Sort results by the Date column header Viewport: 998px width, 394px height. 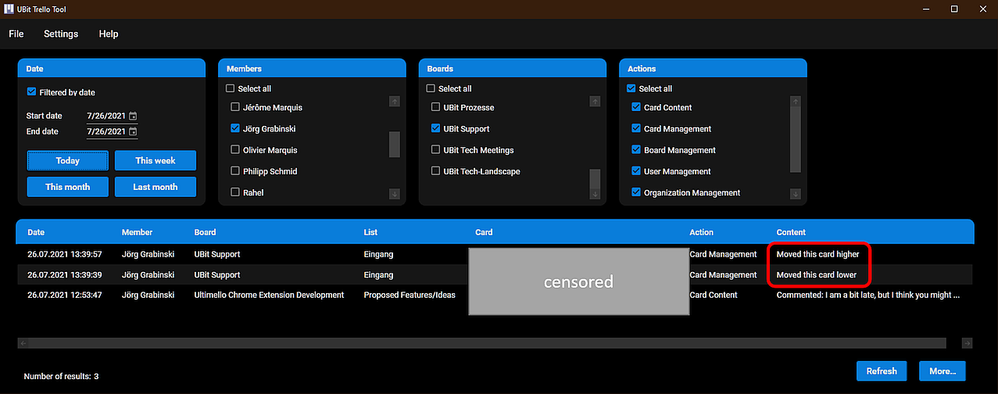tap(36, 232)
